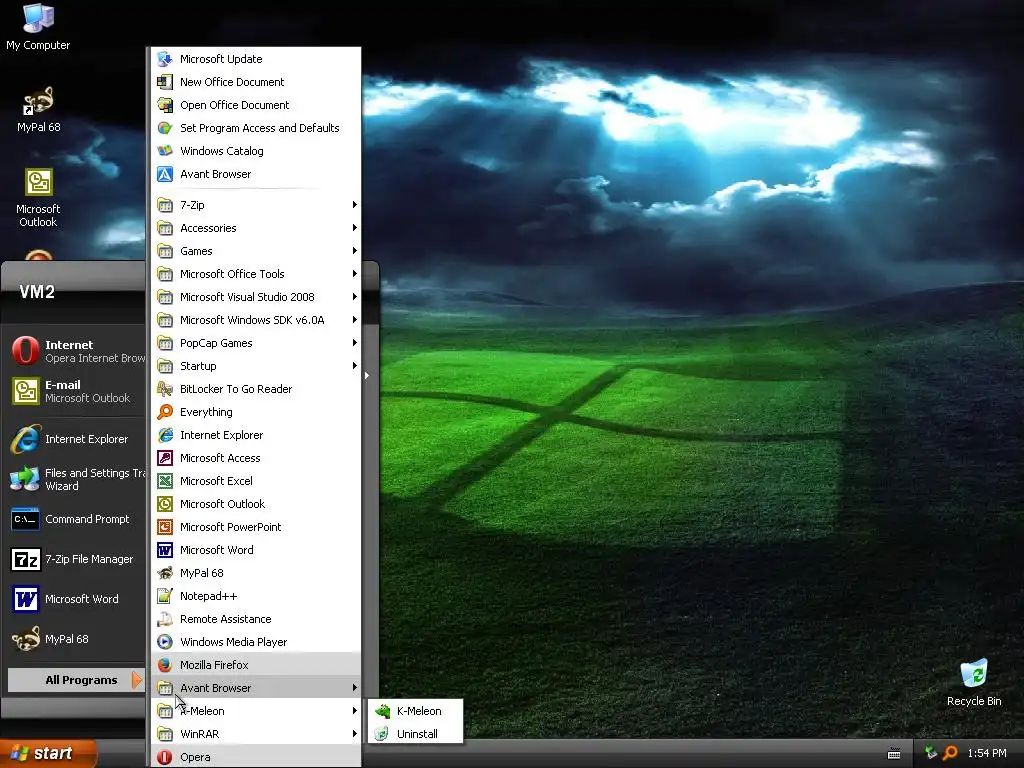
Task: Launch K-Meleon from the submenu
Action: click(x=415, y=711)
